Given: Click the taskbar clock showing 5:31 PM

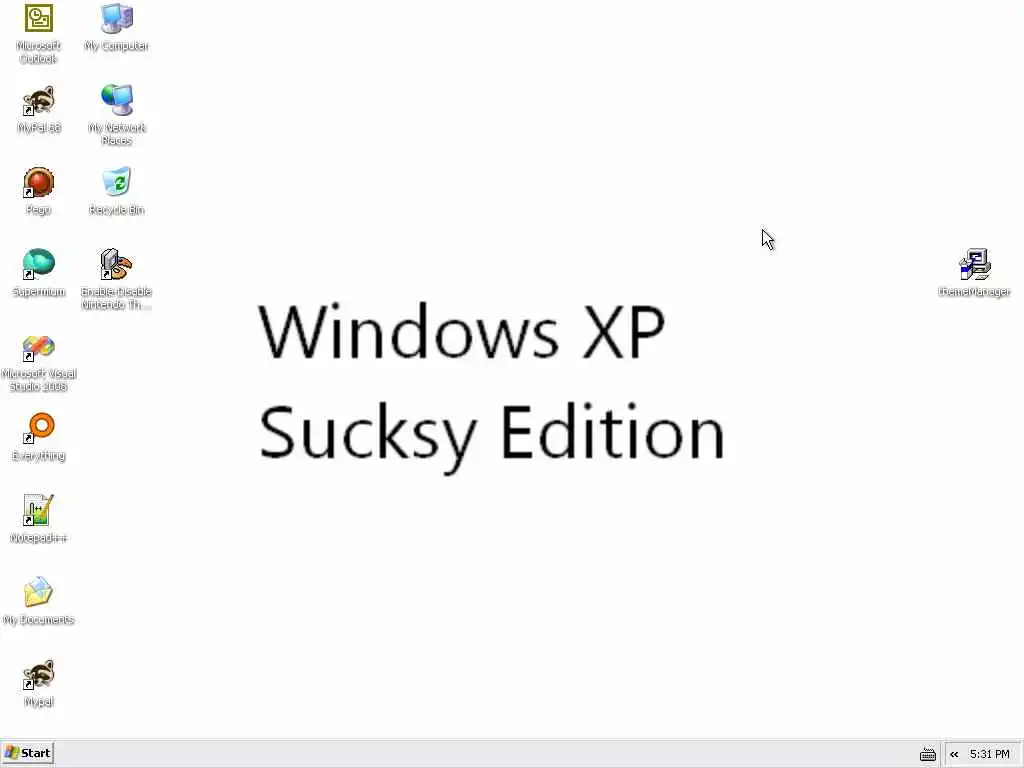Looking at the screenshot, I should click(989, 754).
